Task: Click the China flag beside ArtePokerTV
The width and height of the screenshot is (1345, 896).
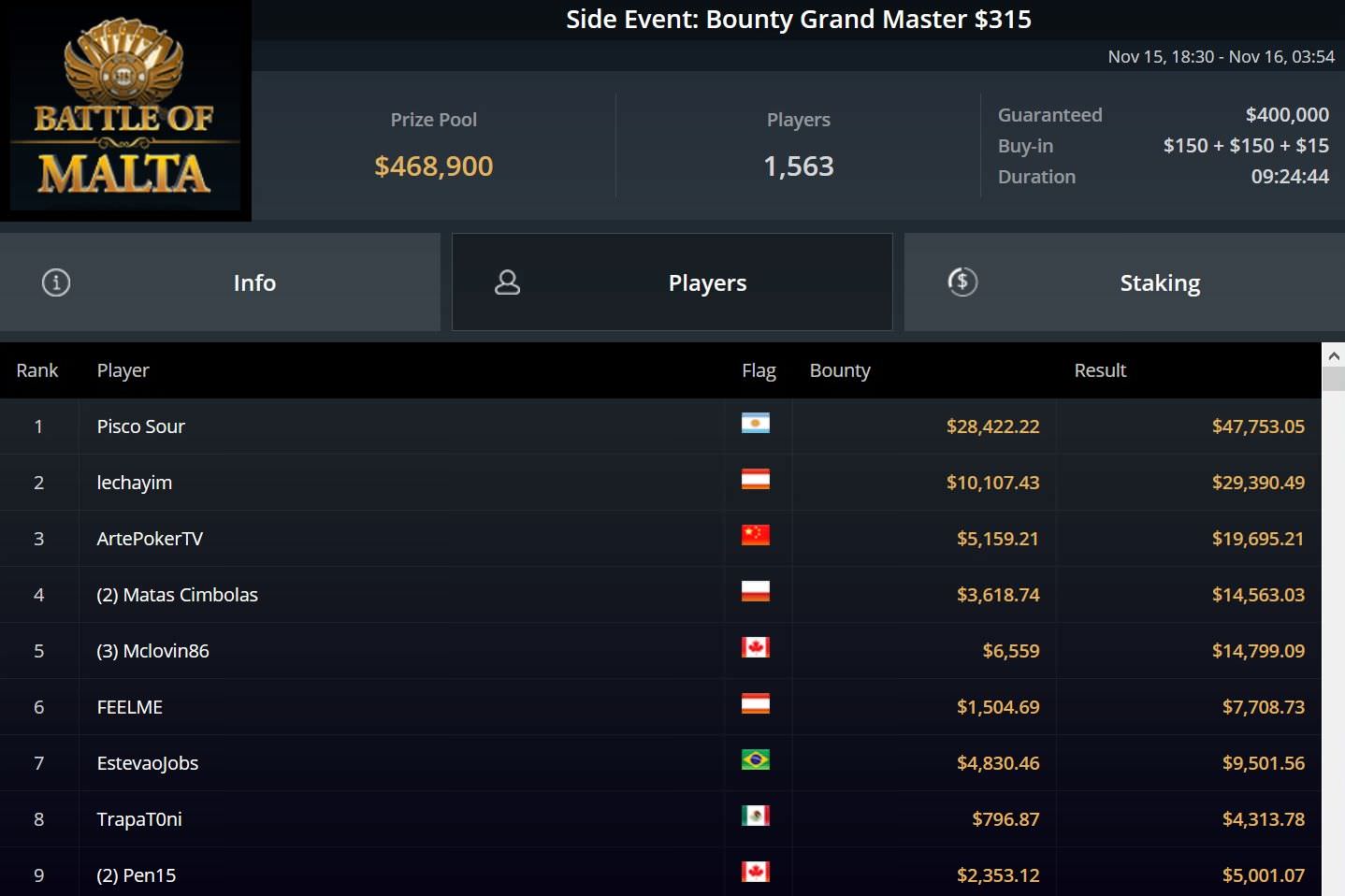Action: [x=756, y=535]
